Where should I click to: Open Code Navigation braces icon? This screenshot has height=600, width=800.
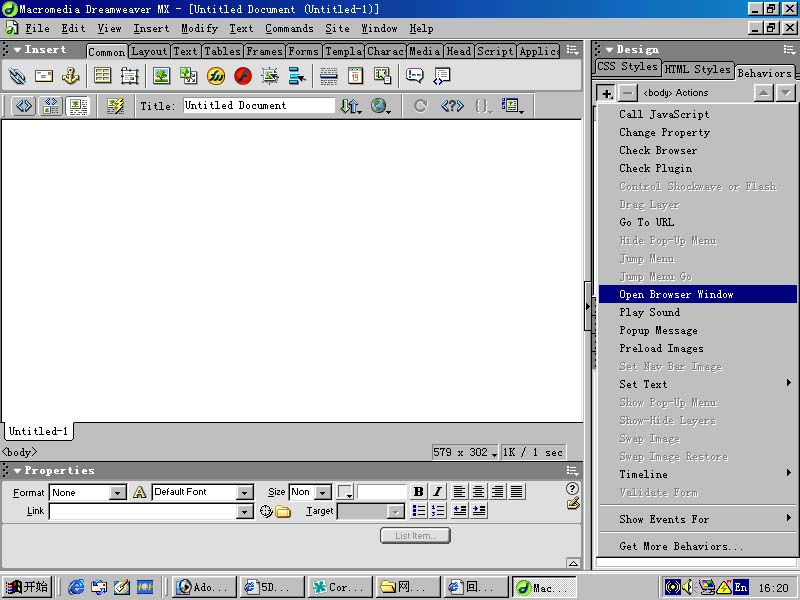482,106
